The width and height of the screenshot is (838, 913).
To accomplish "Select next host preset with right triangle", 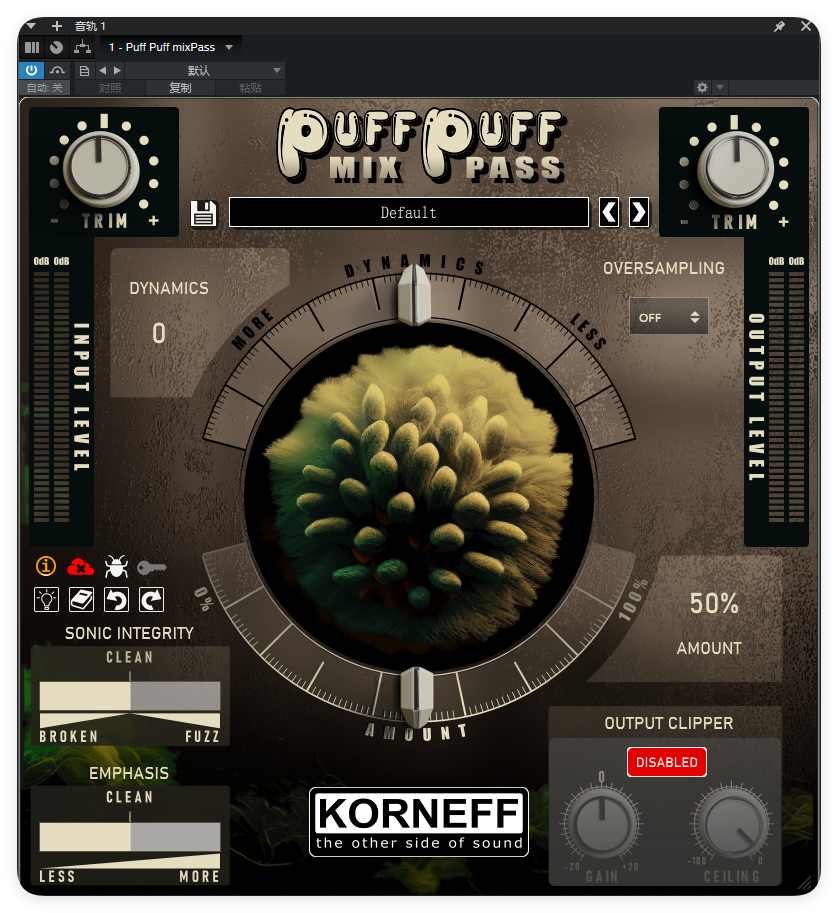I will tap(118, 70).
